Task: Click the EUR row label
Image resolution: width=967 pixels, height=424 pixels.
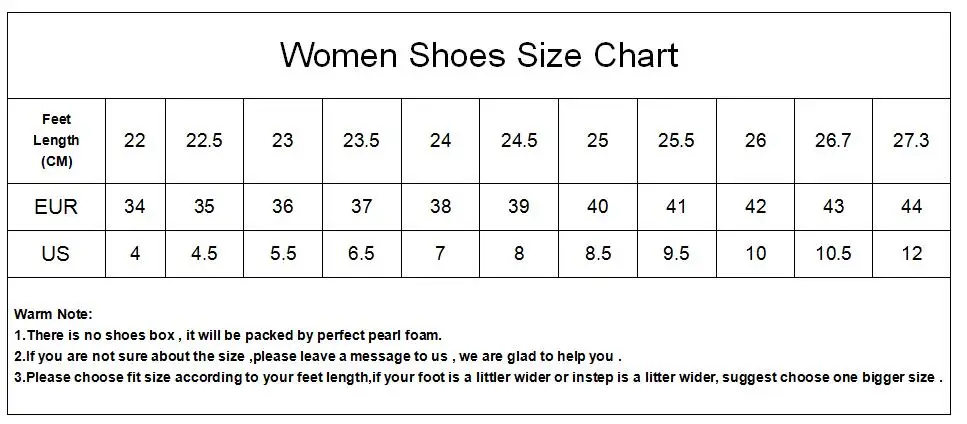Action: (x=56, y=206)
